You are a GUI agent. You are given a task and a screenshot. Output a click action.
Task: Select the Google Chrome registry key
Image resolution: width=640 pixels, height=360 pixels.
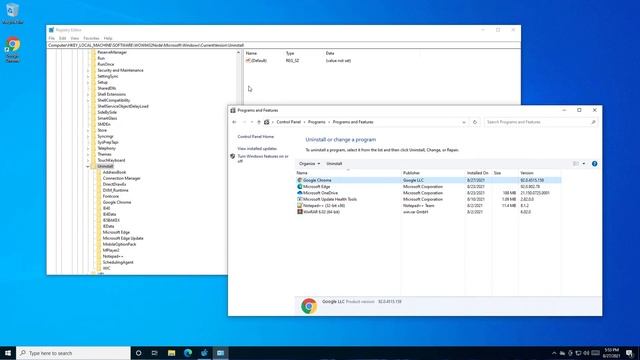click(x=117, y=202)
